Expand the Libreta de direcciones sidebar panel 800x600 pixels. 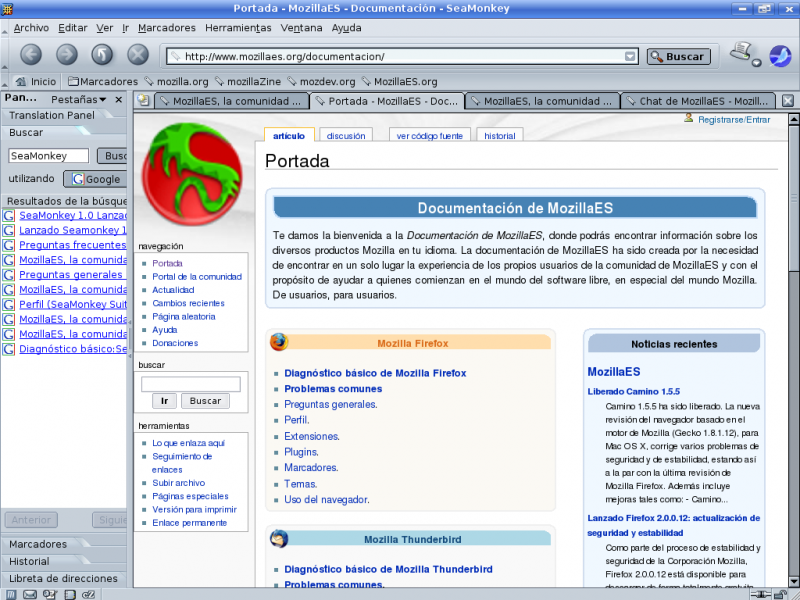63,579
